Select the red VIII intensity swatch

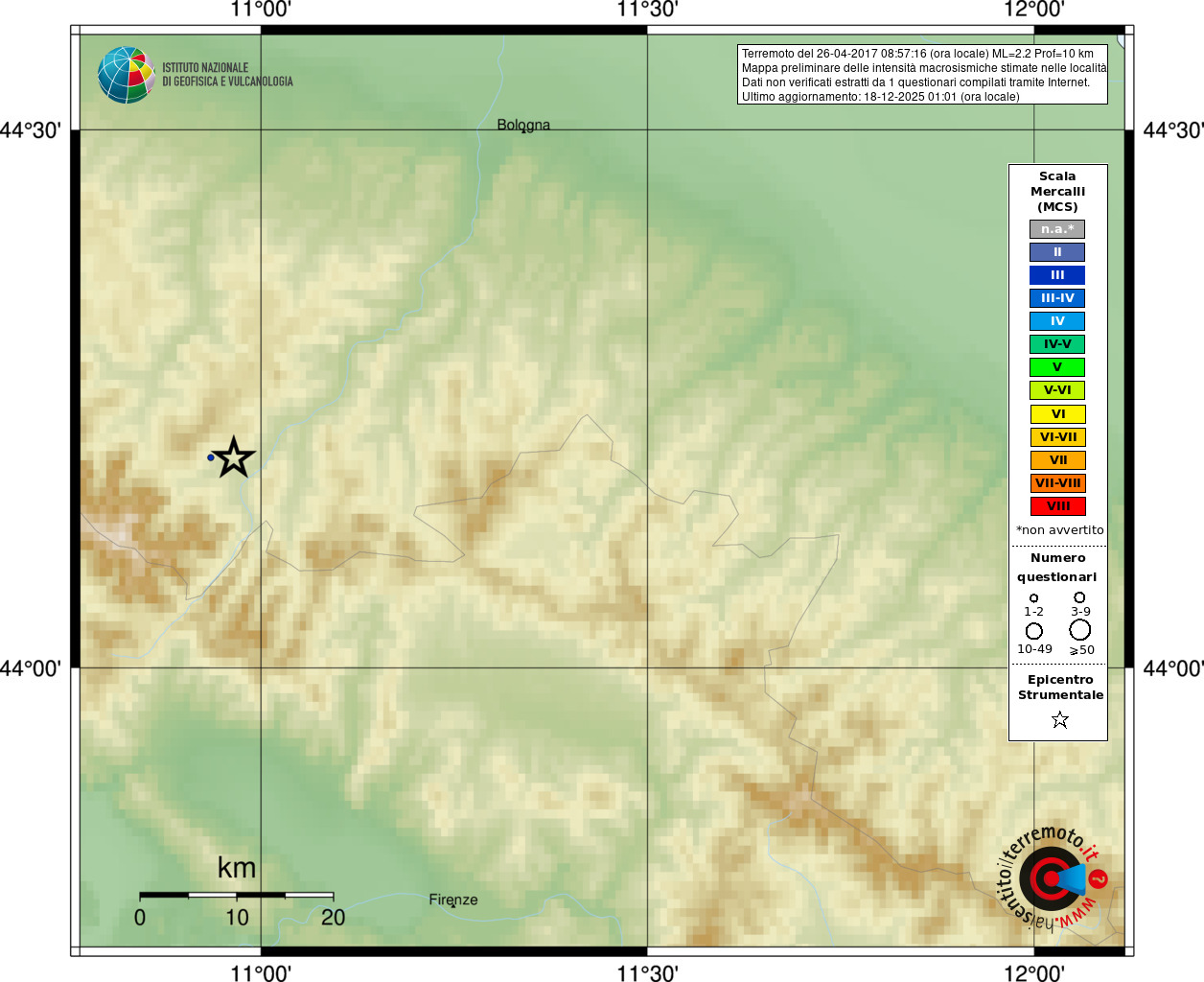coord(1057,506)
